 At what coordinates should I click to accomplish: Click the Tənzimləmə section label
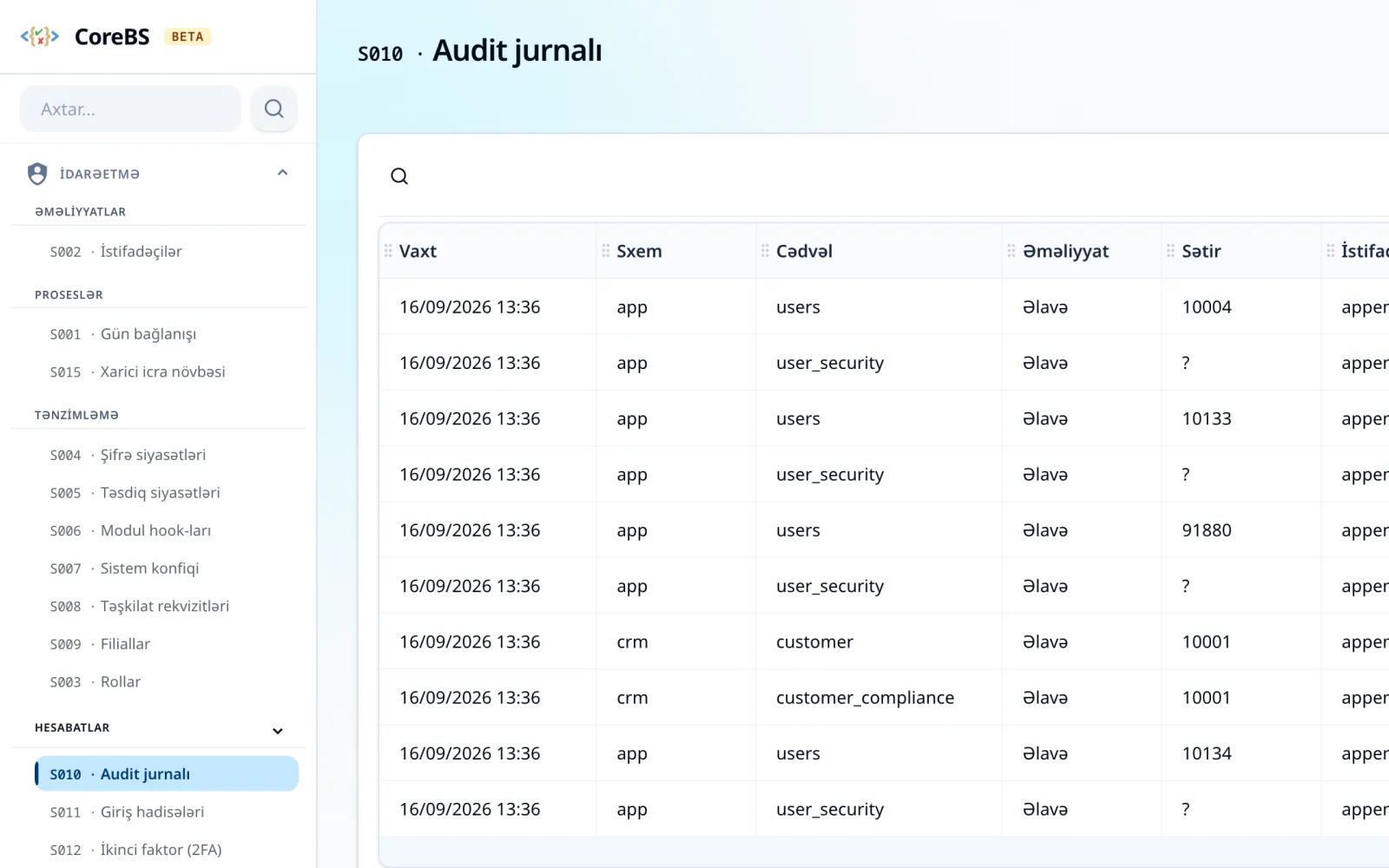coord(76,415)
